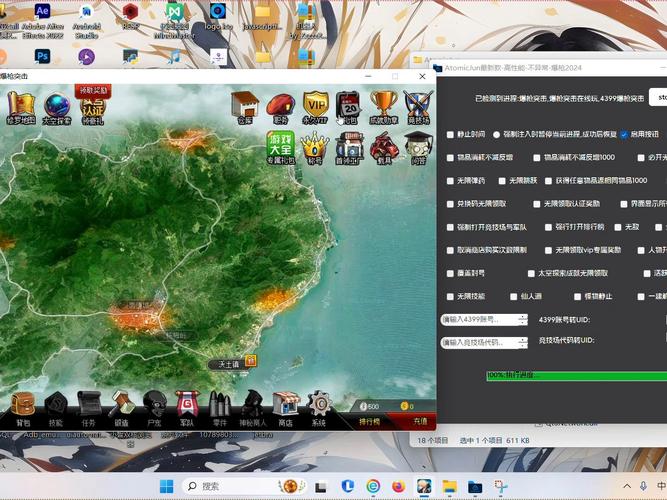Open the Windows Start menu
The height and width of the screenshot is (500, 667).
tap(166, 486)
